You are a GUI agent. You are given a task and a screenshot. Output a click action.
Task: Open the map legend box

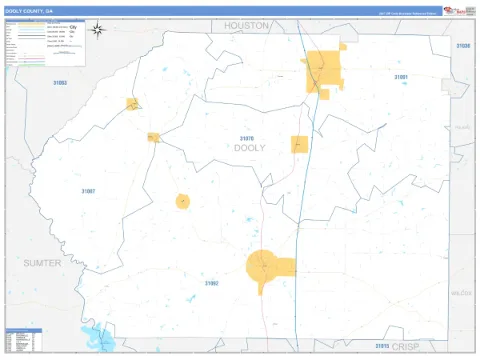tap(45, 43)
